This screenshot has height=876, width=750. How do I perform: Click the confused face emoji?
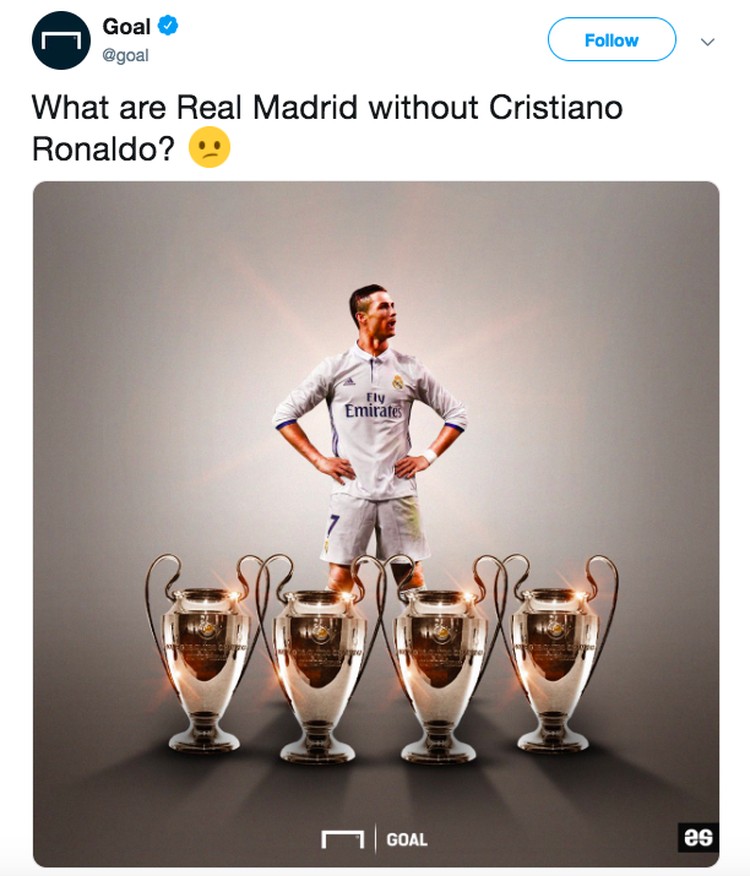click(x=210, y=147)
